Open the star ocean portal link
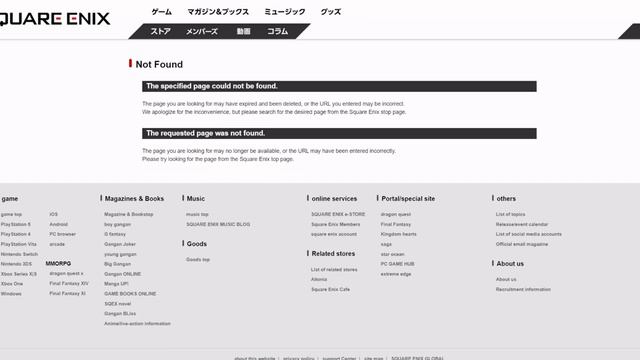The image size is (640, 360). pyautogui.click(x=392, y=254)
